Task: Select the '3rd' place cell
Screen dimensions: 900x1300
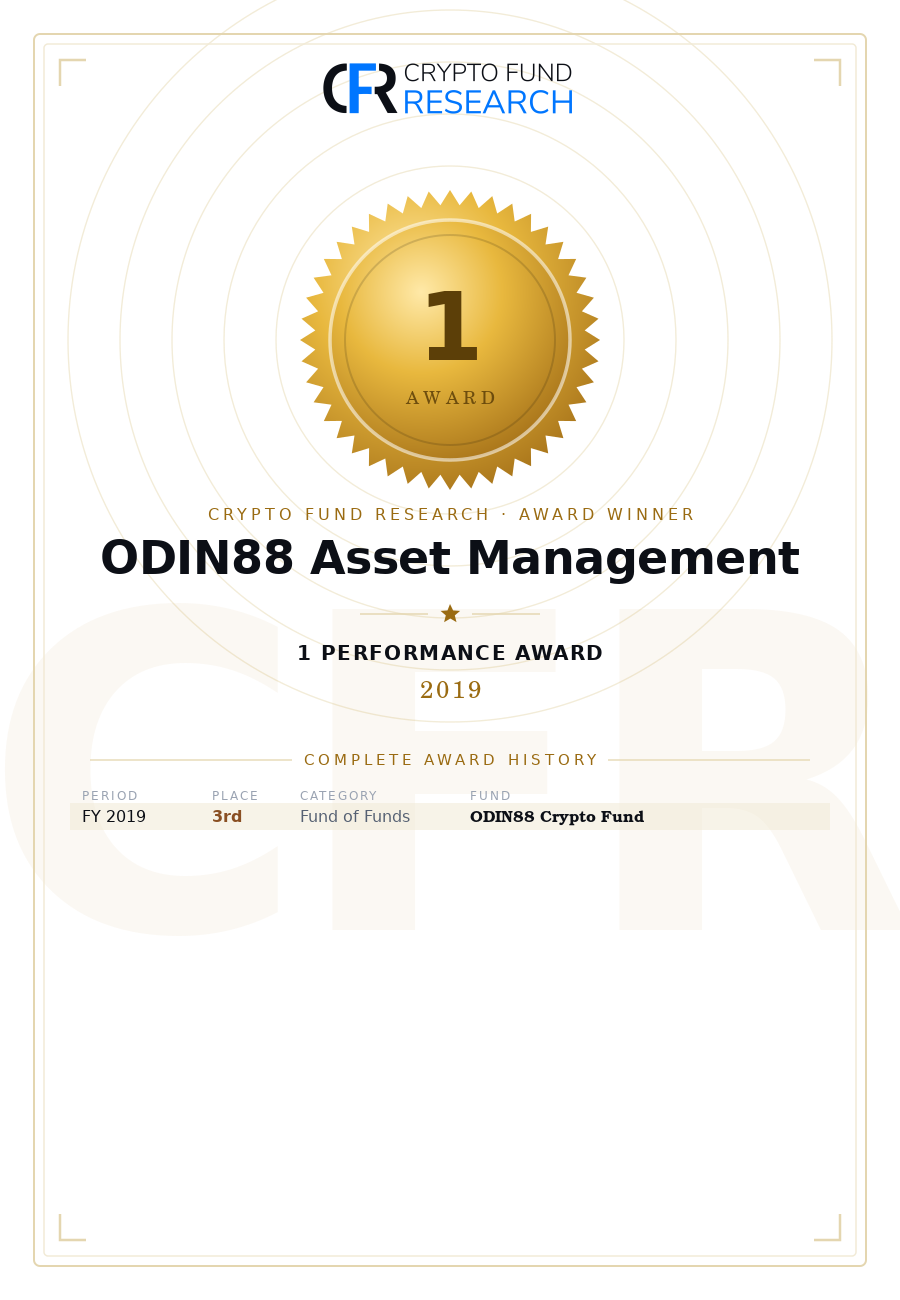Action: [227, 817]
